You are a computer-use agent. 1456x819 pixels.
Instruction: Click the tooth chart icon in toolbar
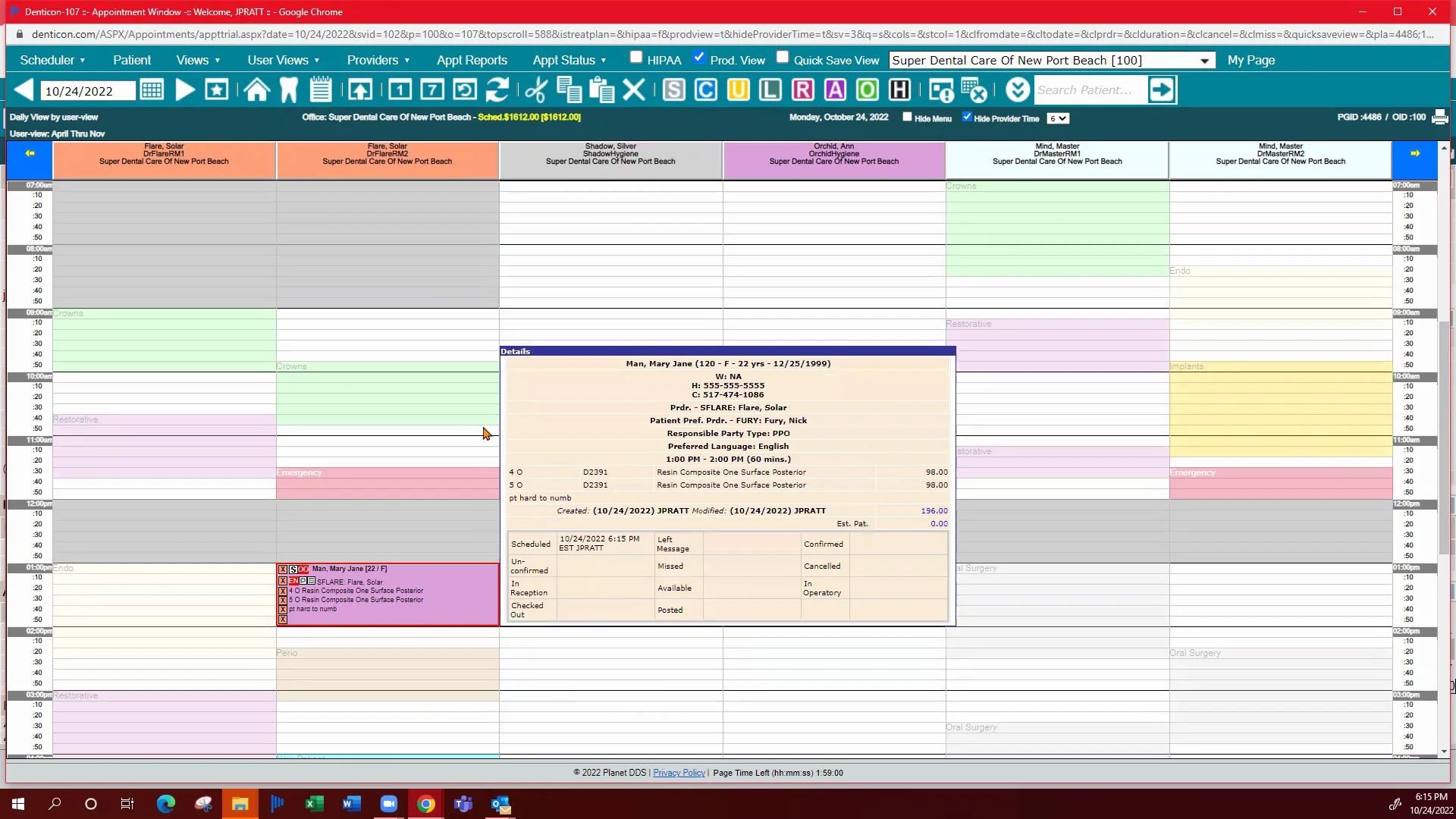point(288,90)
